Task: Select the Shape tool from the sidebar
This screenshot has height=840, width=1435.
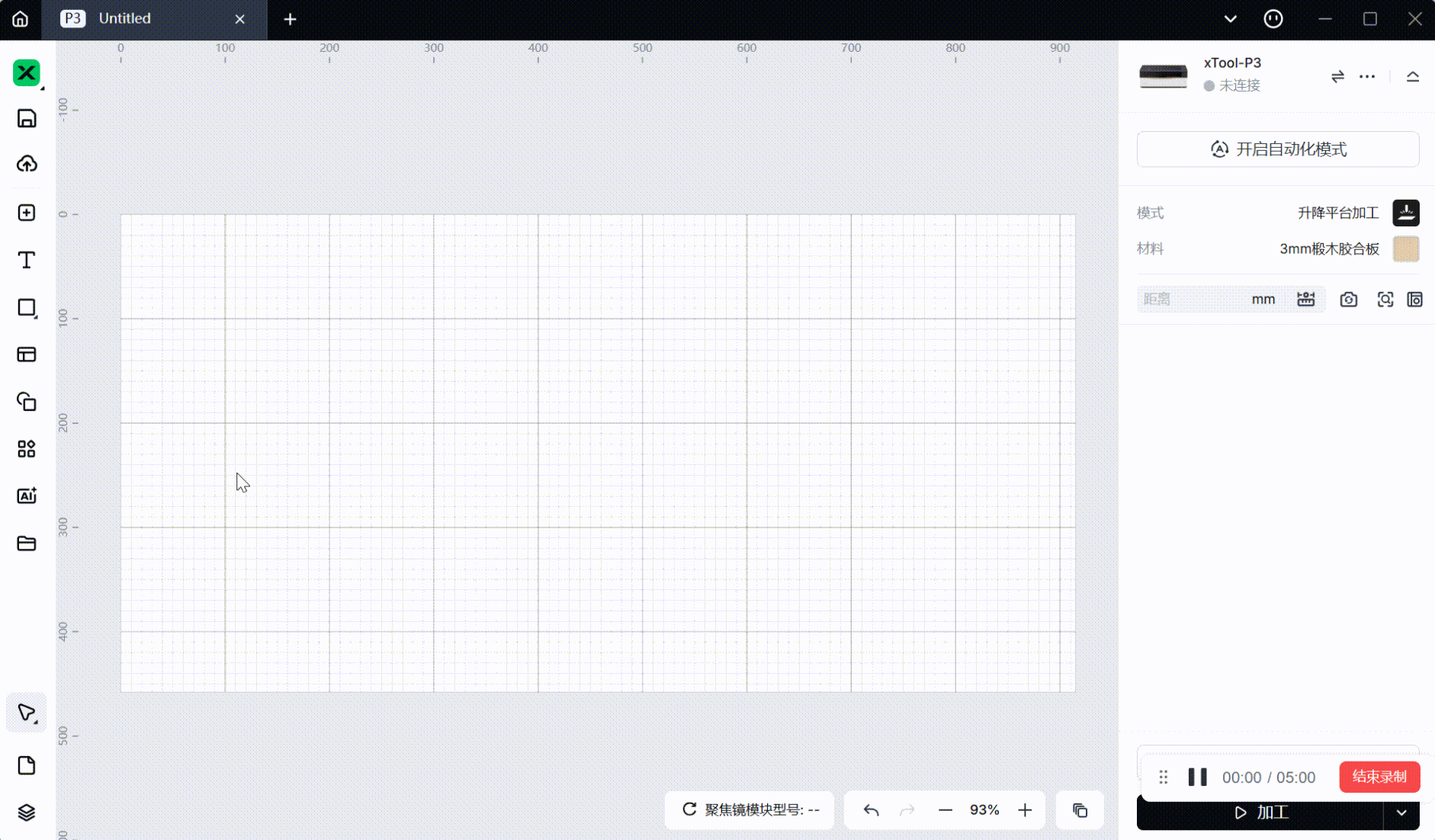Action: pyautogui.click(x=26, y=307)
